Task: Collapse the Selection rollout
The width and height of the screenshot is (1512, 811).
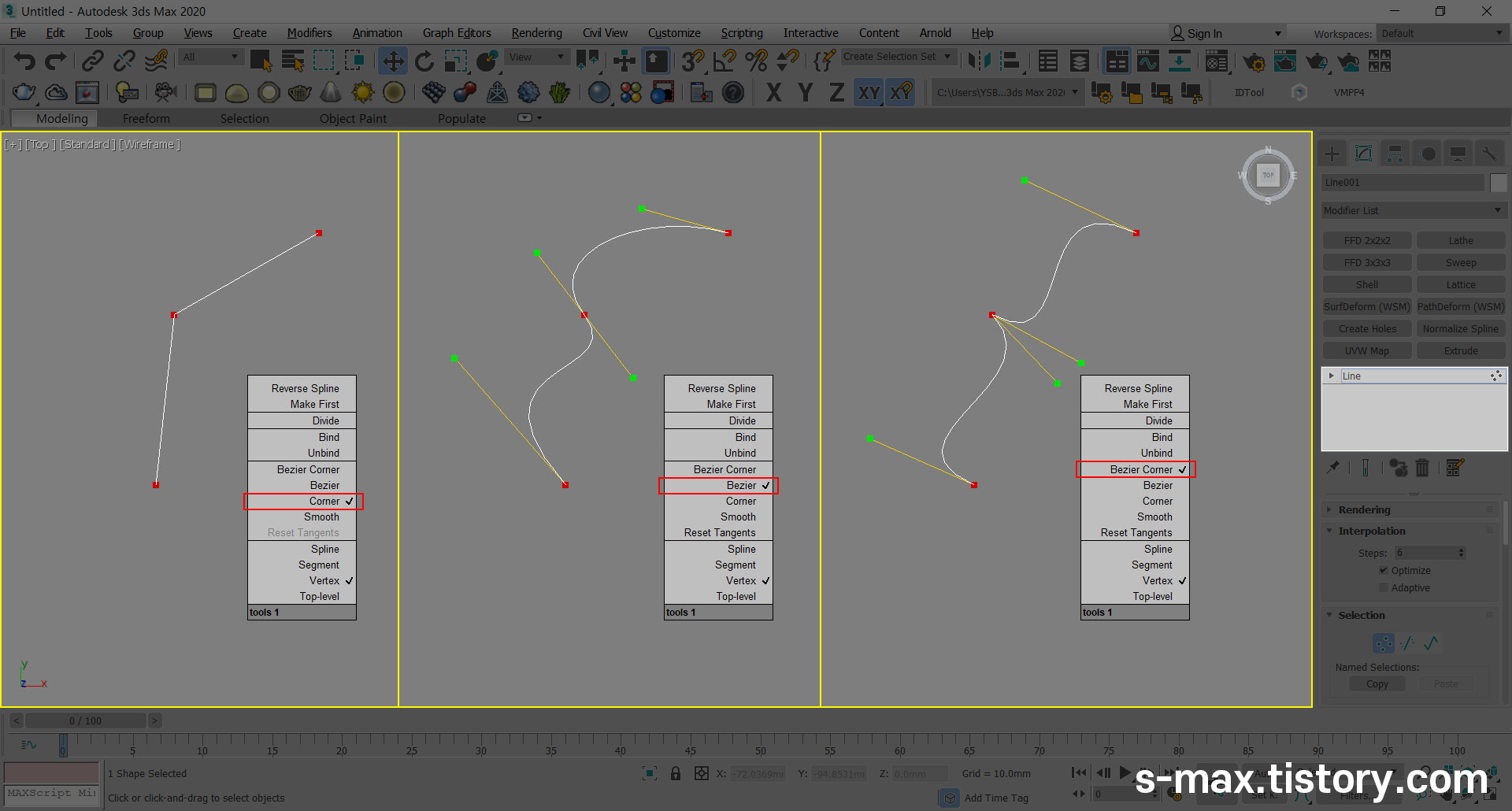Action: pyautogui.click(x=1410, y=615)
